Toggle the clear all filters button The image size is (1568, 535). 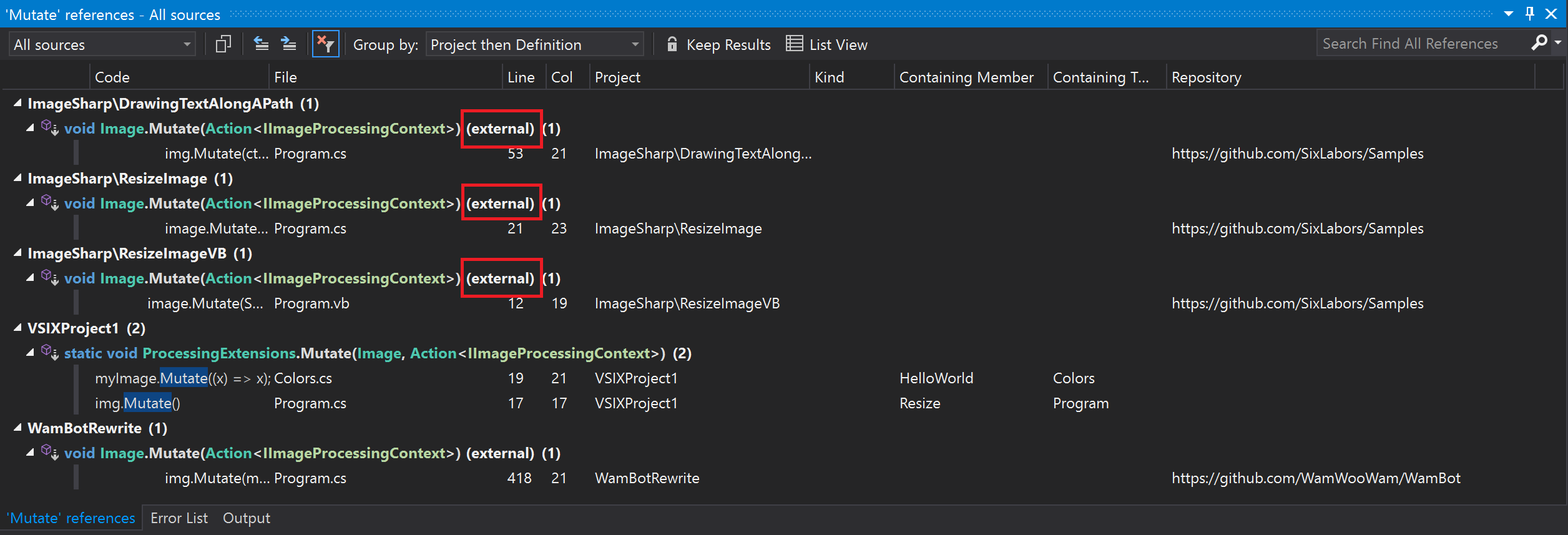tap(325, 44)
